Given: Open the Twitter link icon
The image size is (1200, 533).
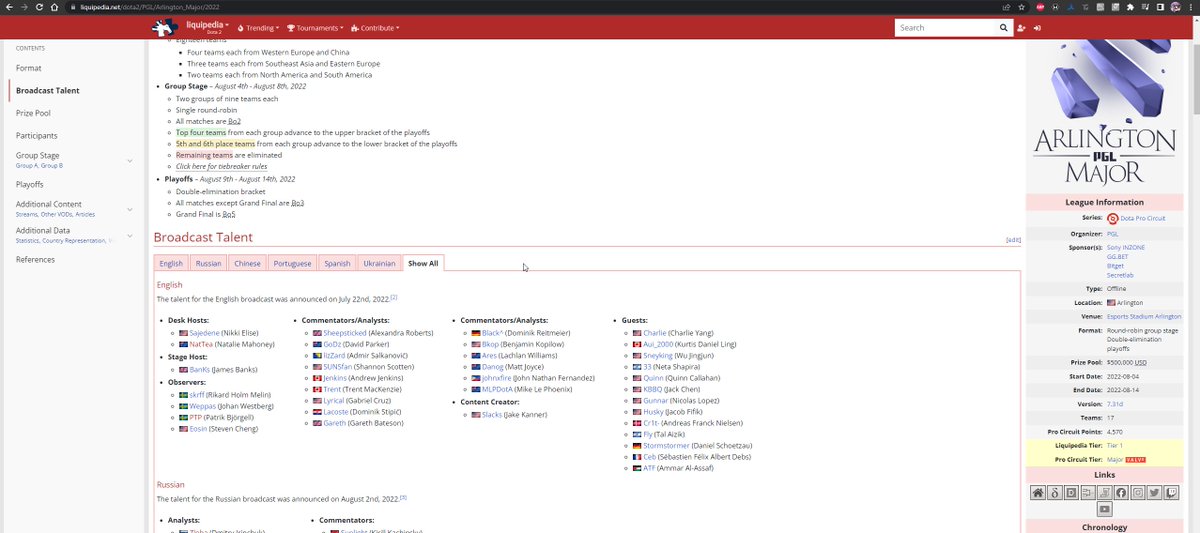Looking at the screenshot, I should click(1154, 493).
